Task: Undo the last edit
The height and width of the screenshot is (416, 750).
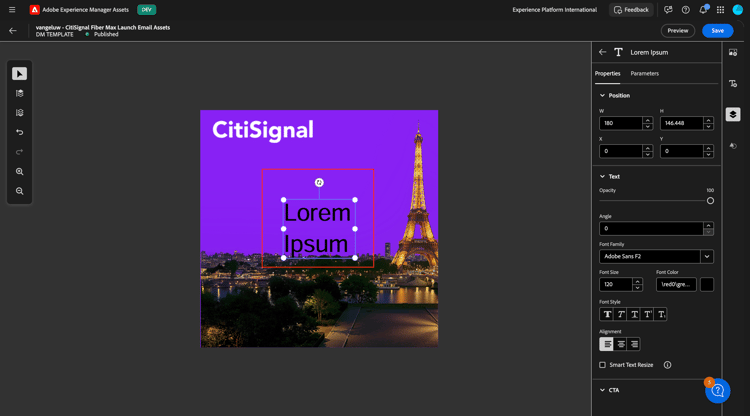Action: pos(20,132)
